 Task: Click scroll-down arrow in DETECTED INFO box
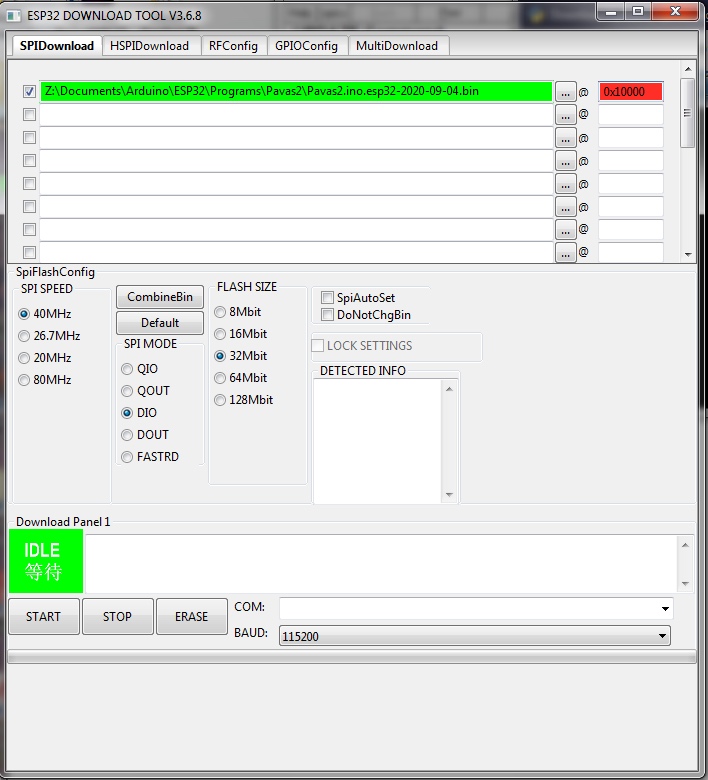point(449,495)
